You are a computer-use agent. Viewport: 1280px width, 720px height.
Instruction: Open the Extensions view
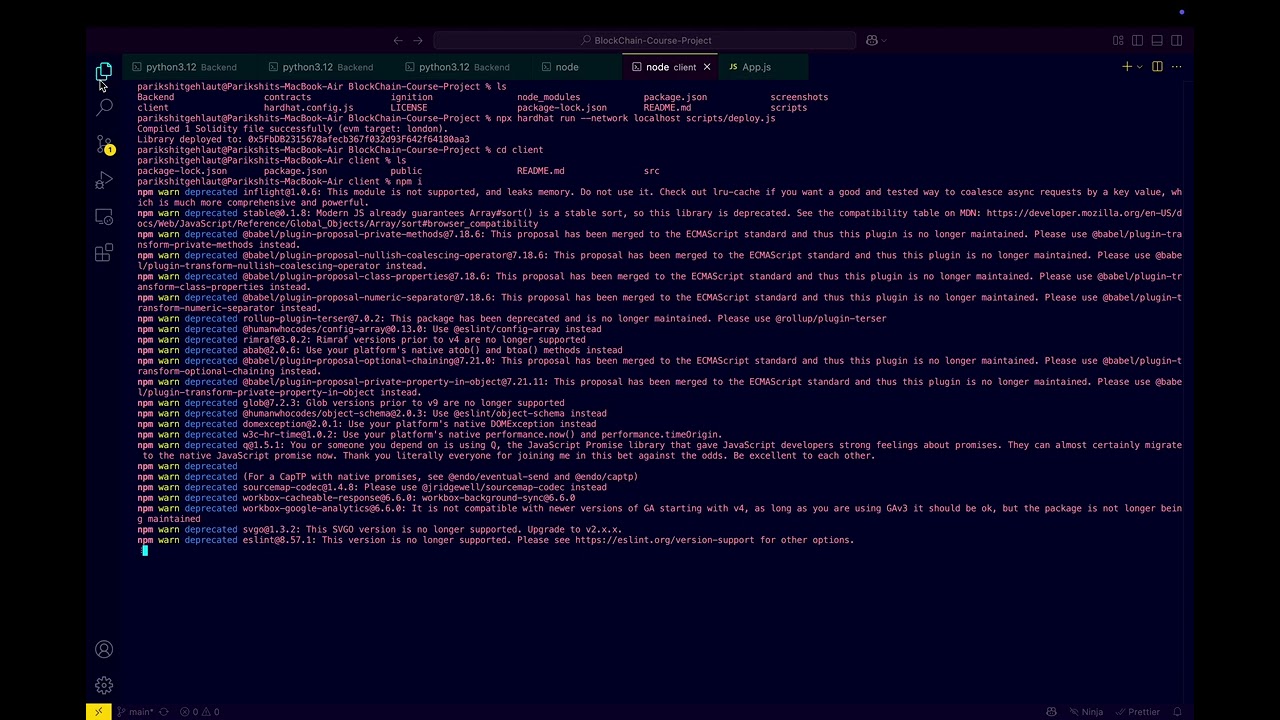[104, 253]
